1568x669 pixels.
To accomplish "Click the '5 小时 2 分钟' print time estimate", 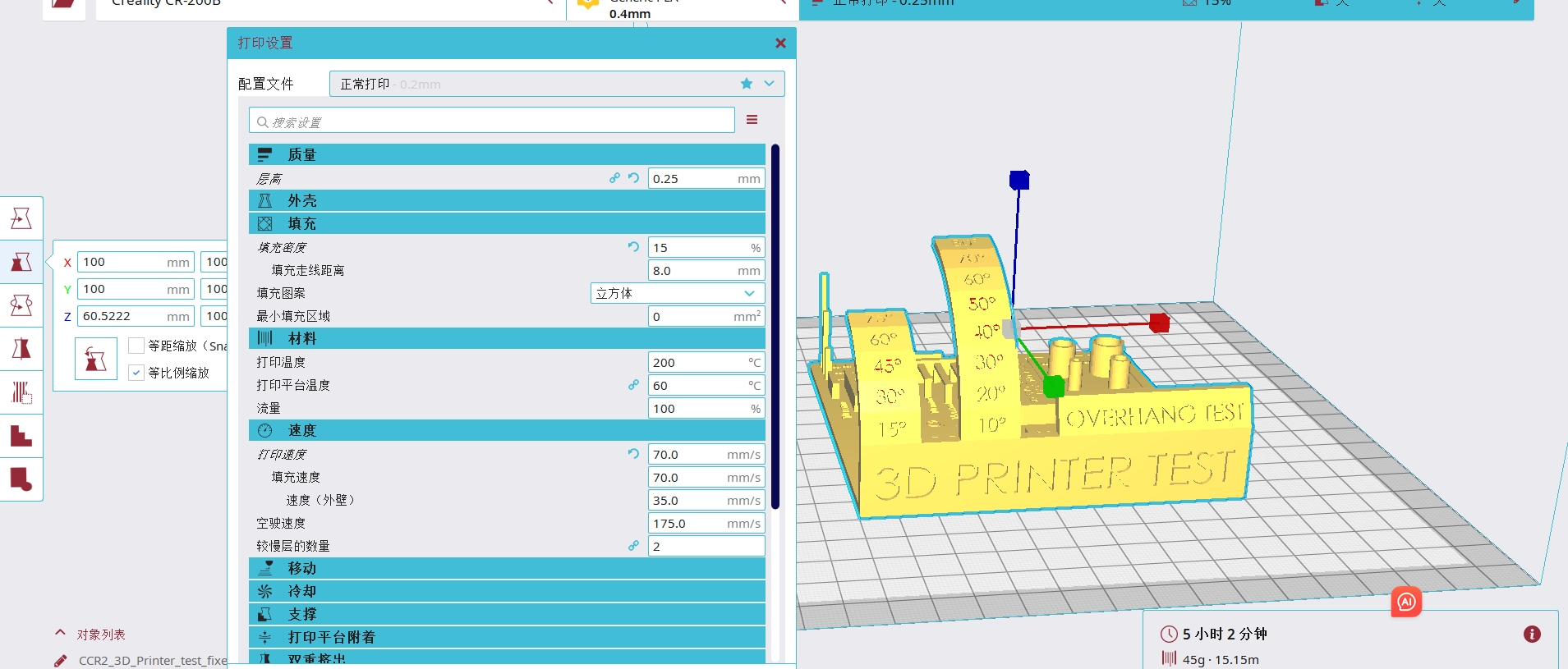I will (1224, 634).
